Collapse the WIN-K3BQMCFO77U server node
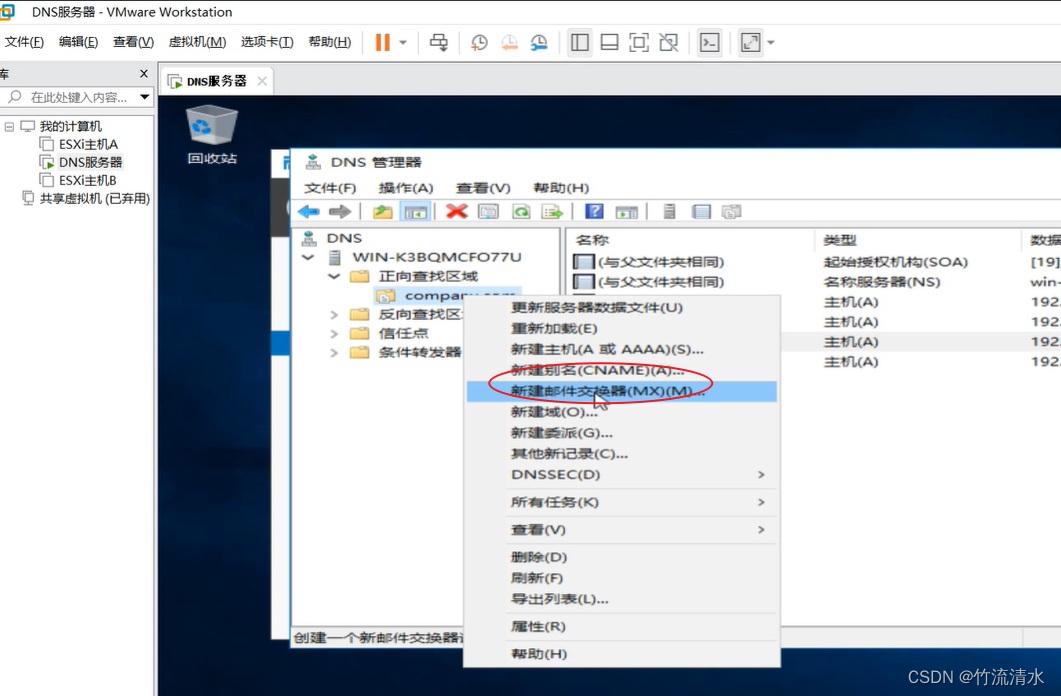Viewport: 1061px width, 696px height. click(x=308, y=257)
